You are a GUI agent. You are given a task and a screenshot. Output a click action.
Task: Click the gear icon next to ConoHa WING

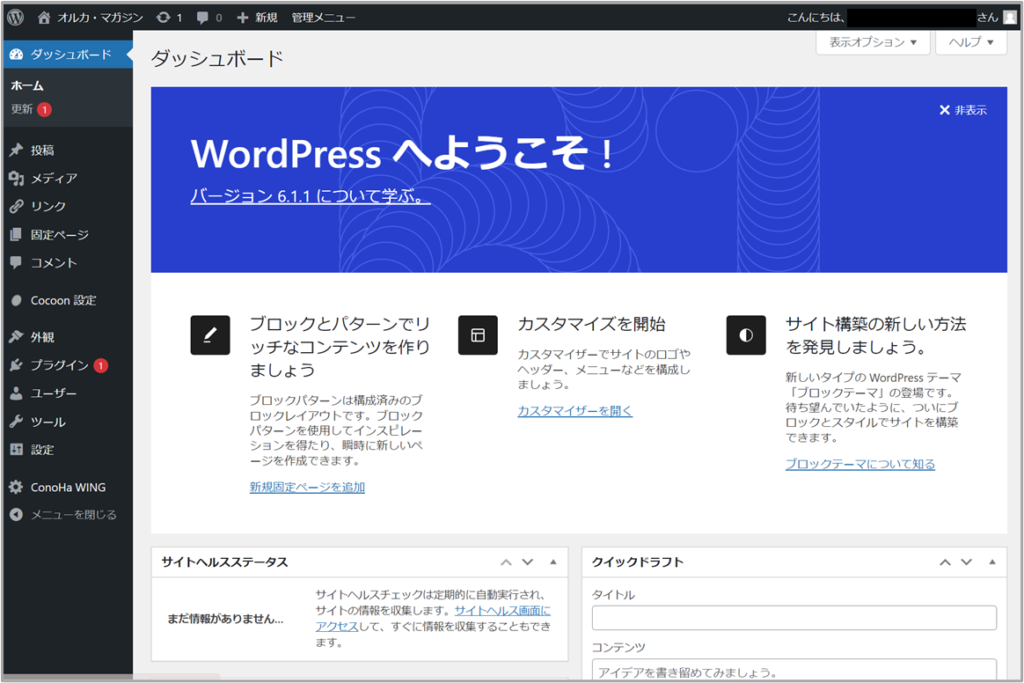(16, 487)
